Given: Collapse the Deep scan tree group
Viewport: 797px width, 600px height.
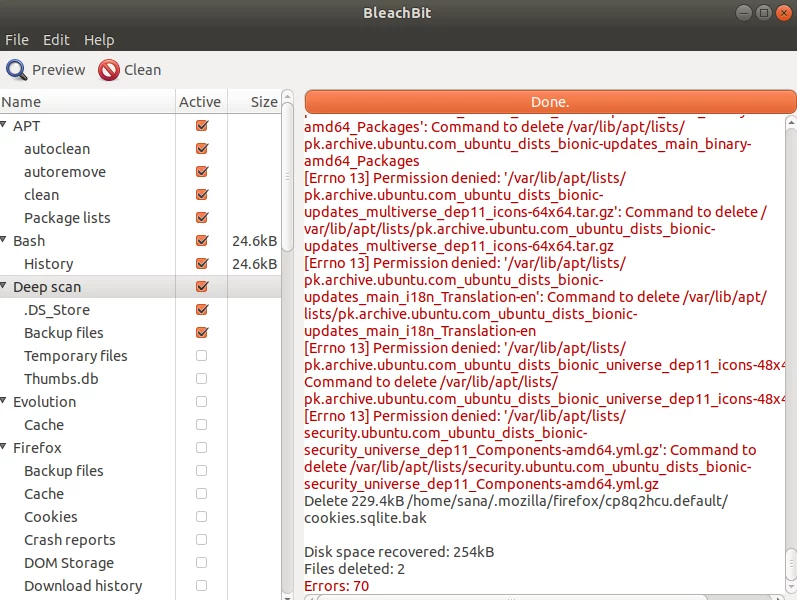Looking at the screenshot, I should [x=4, y=286].
